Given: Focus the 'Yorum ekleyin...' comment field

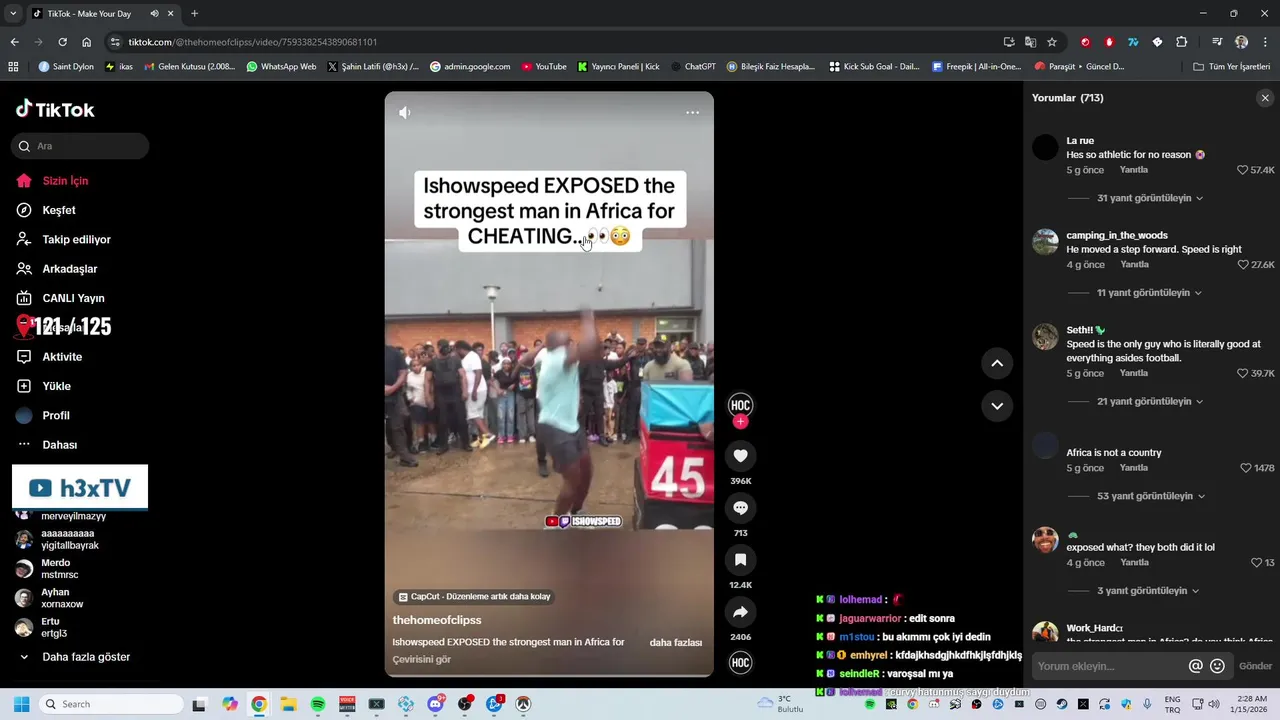Looking at the screenshot, I should click(1110, 666).
